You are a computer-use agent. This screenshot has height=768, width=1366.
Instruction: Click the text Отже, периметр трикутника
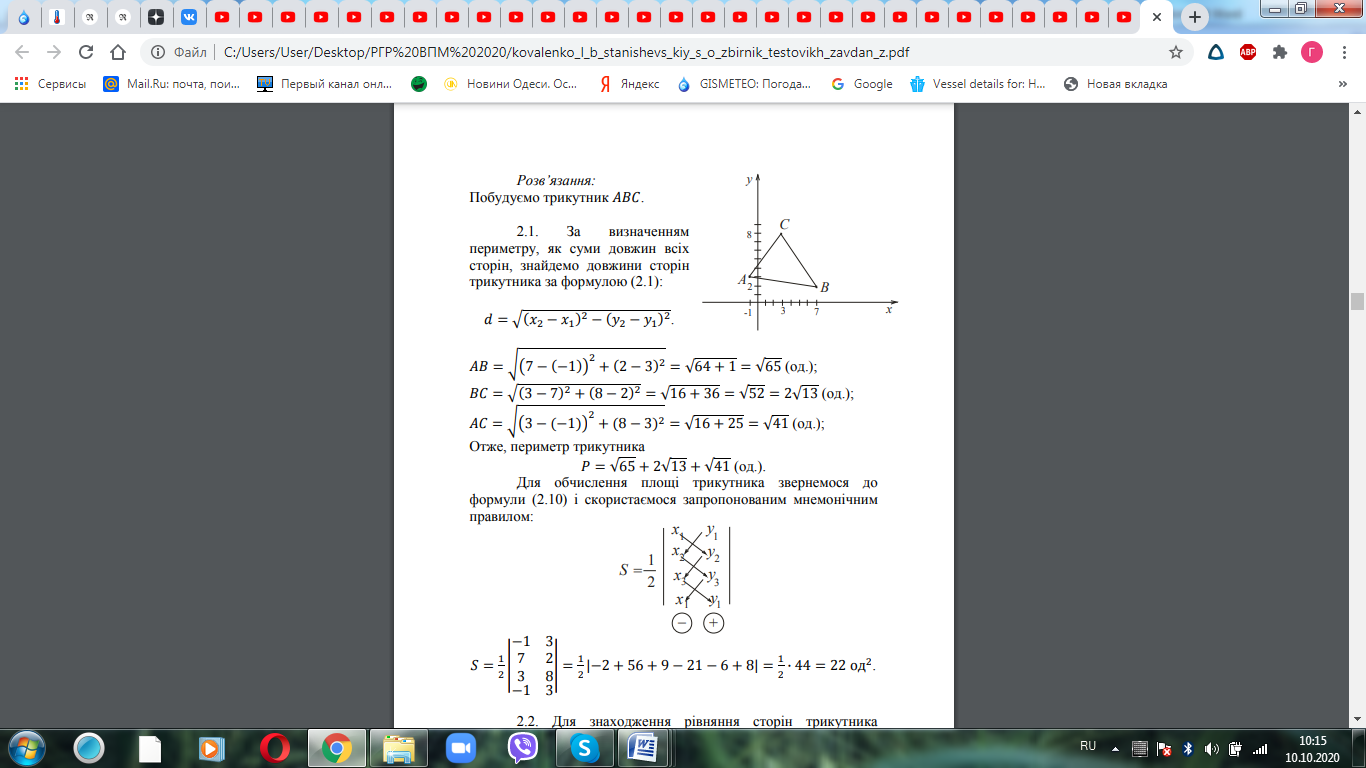(557, 447)
